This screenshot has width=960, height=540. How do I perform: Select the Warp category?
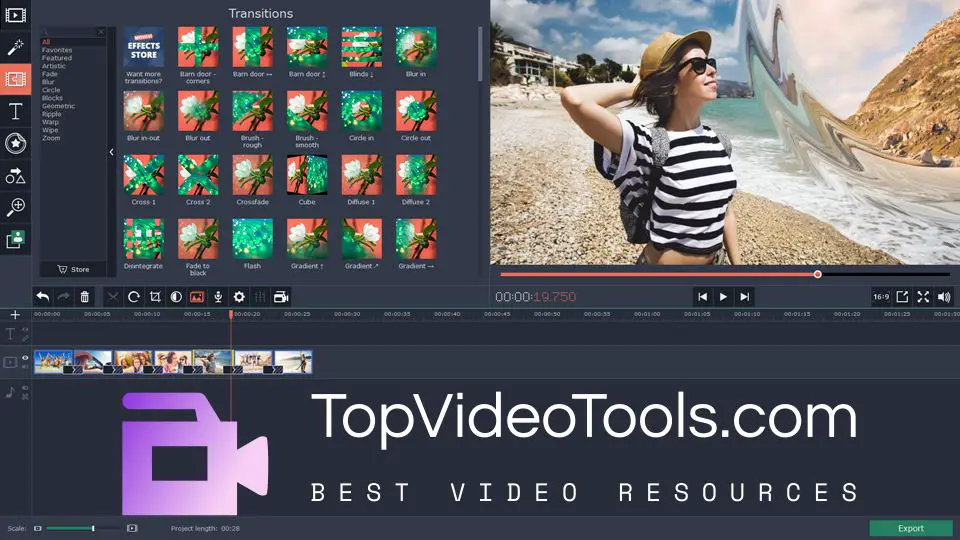[50, 122]
